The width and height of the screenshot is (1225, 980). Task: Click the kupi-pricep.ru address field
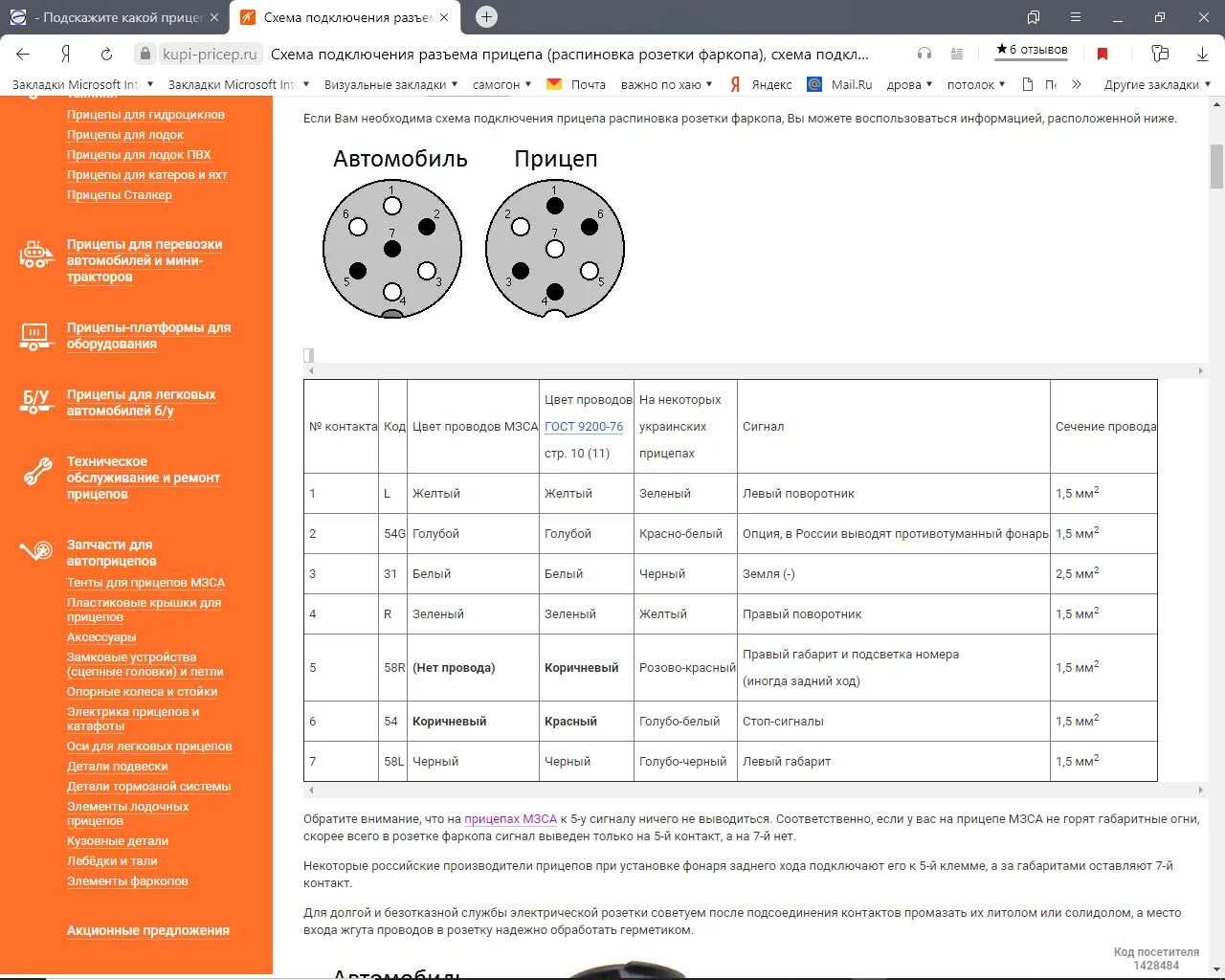click(210, 54)
